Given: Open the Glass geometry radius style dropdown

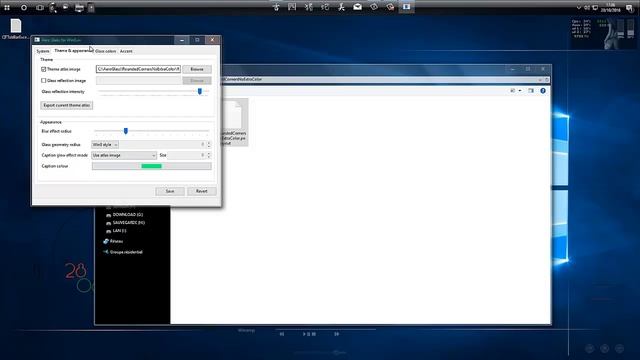Looking at the screenshot, I should 105,144.
